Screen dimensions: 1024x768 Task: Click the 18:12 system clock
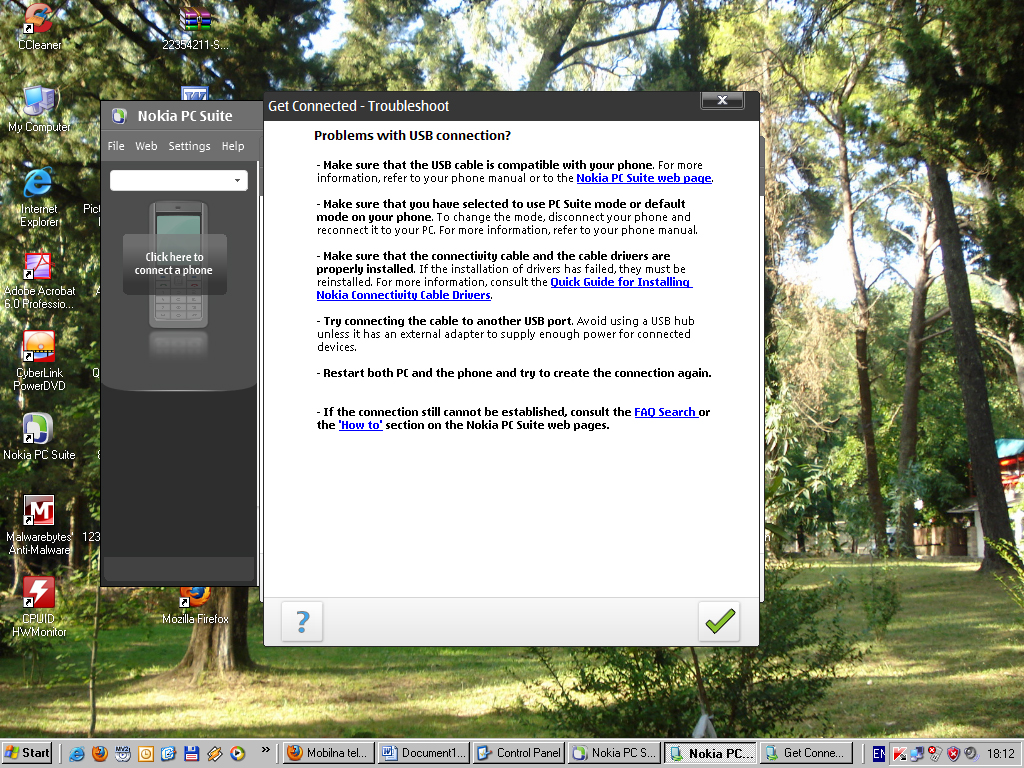[x=1000, y=754]
